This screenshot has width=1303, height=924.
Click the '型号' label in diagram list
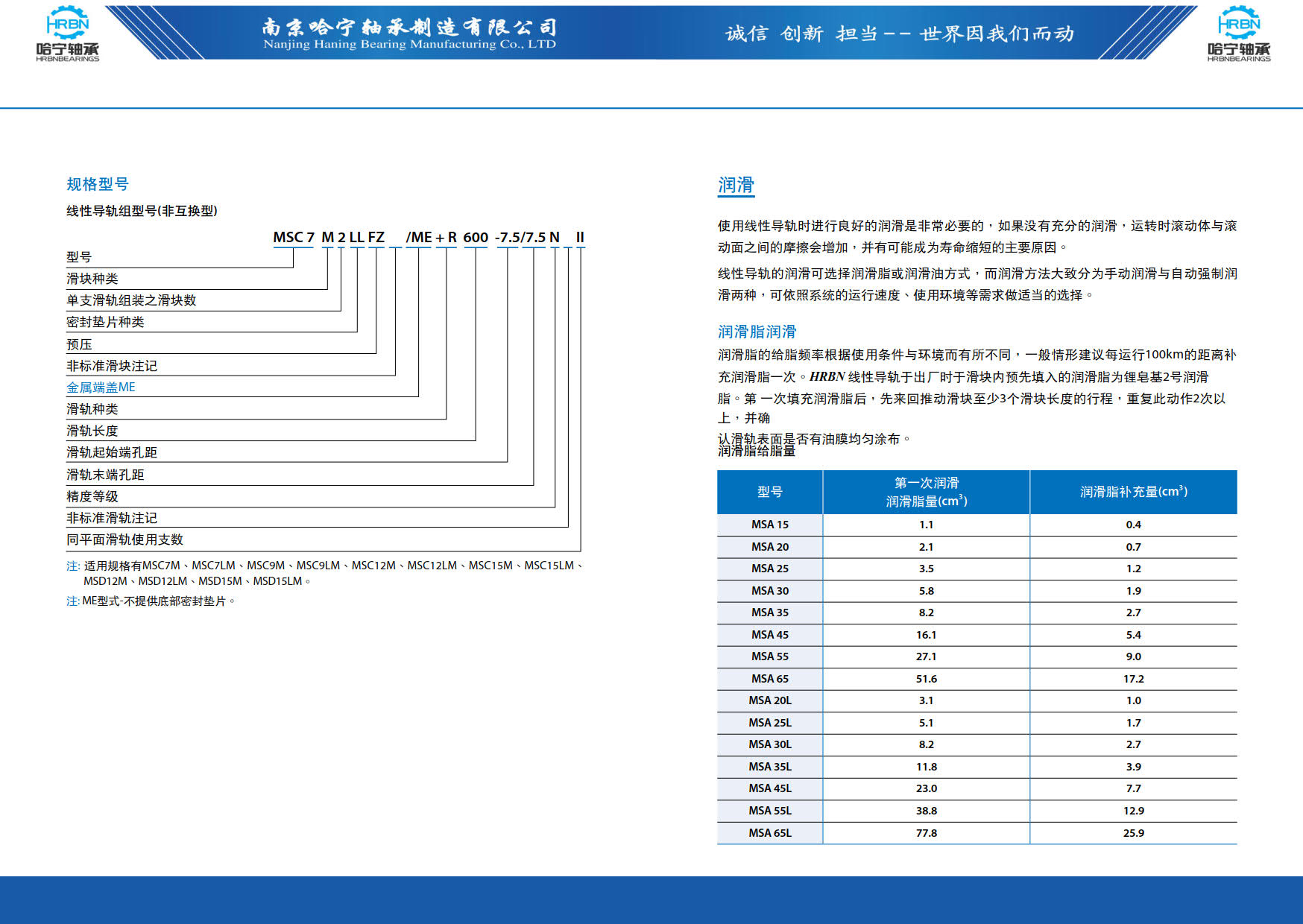[79, 257]
